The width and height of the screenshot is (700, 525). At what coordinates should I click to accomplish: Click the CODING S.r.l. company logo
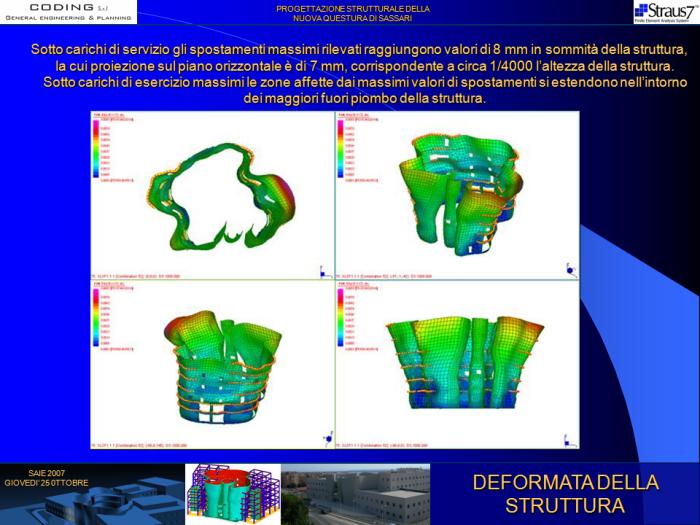[x=68, y=12]
